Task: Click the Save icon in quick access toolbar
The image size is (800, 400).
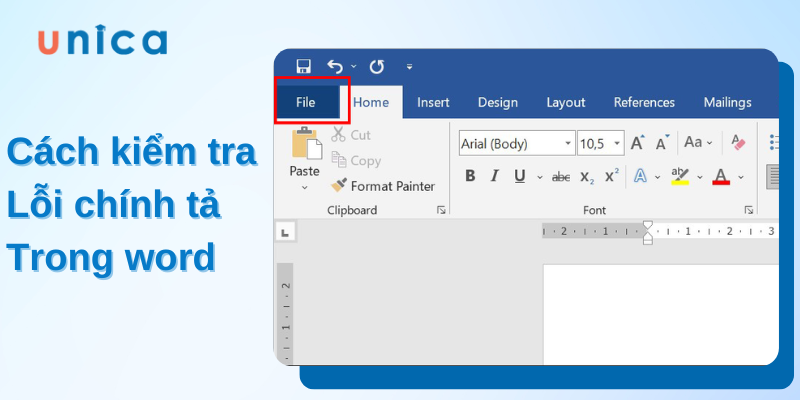Action: [304, 66]
